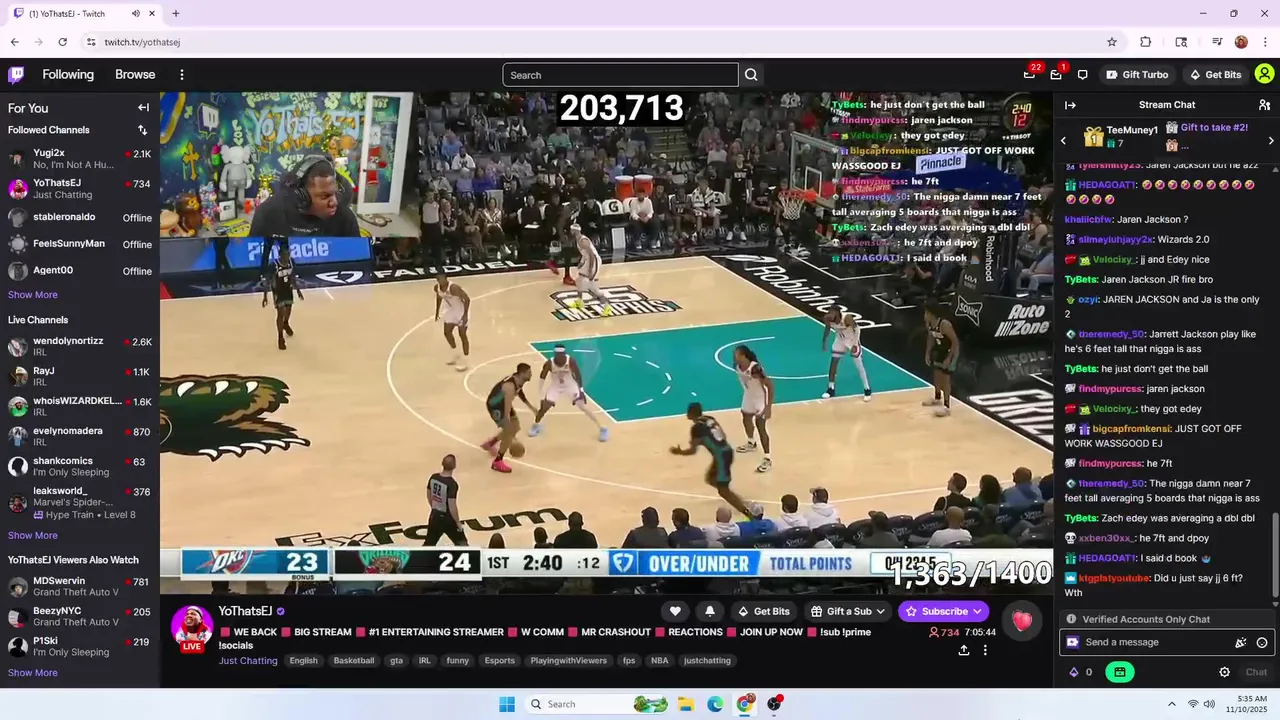Click the search magnifier button
This screenshot has width=1280, height=720.
(751, 75)
